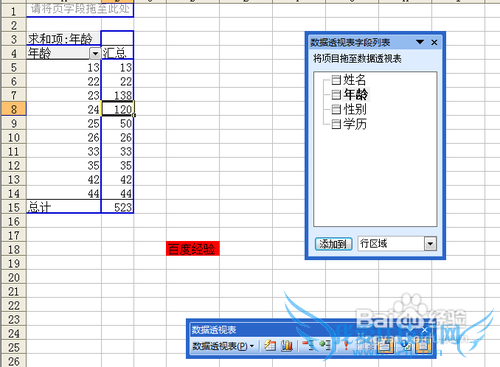
Task: Select the cell showing 138
Action: point(117,95)
